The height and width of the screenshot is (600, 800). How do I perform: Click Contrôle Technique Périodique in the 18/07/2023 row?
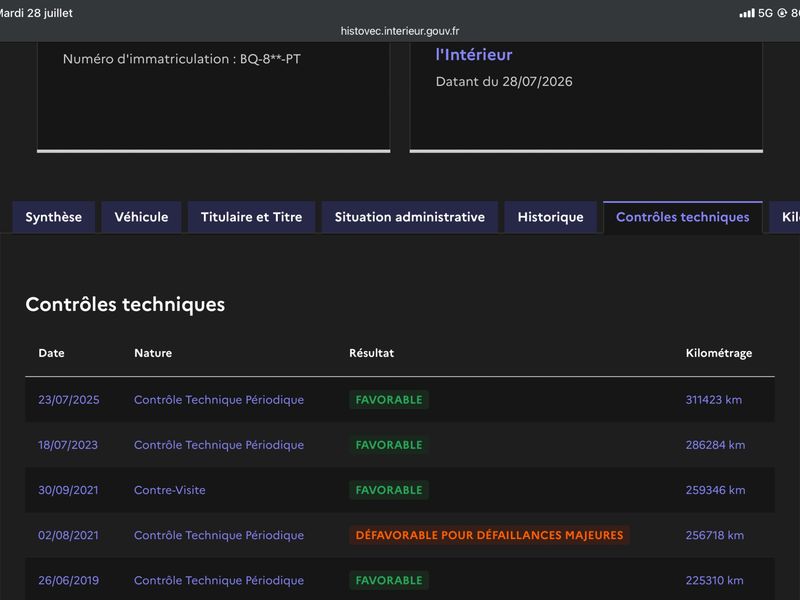[x=219, y=445]
